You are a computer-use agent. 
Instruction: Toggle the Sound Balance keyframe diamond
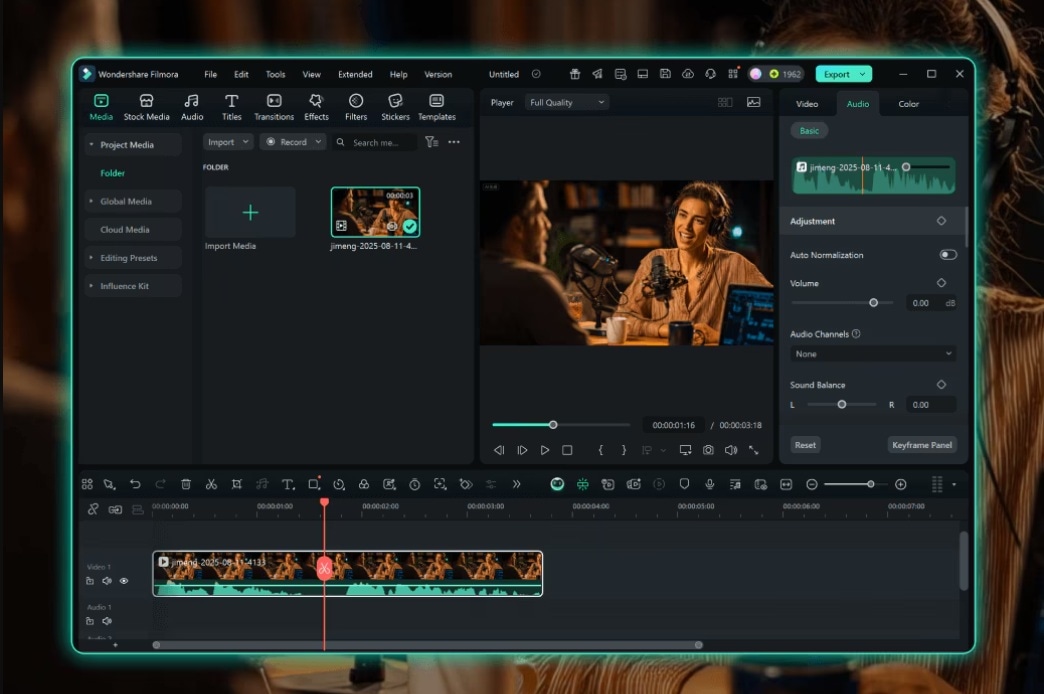coord(941,385)
